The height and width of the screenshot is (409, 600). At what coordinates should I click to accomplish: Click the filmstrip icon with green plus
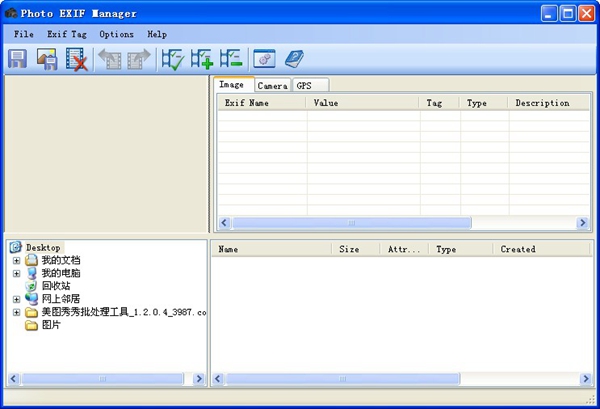202,60
